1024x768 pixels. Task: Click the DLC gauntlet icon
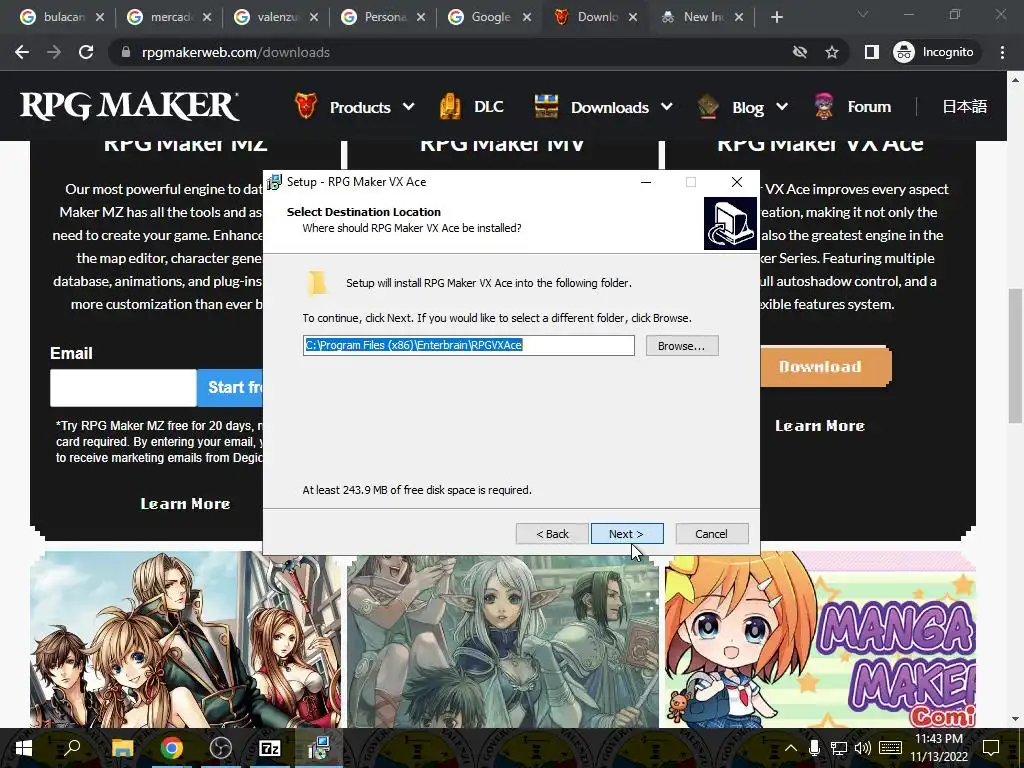coord(450,106)
